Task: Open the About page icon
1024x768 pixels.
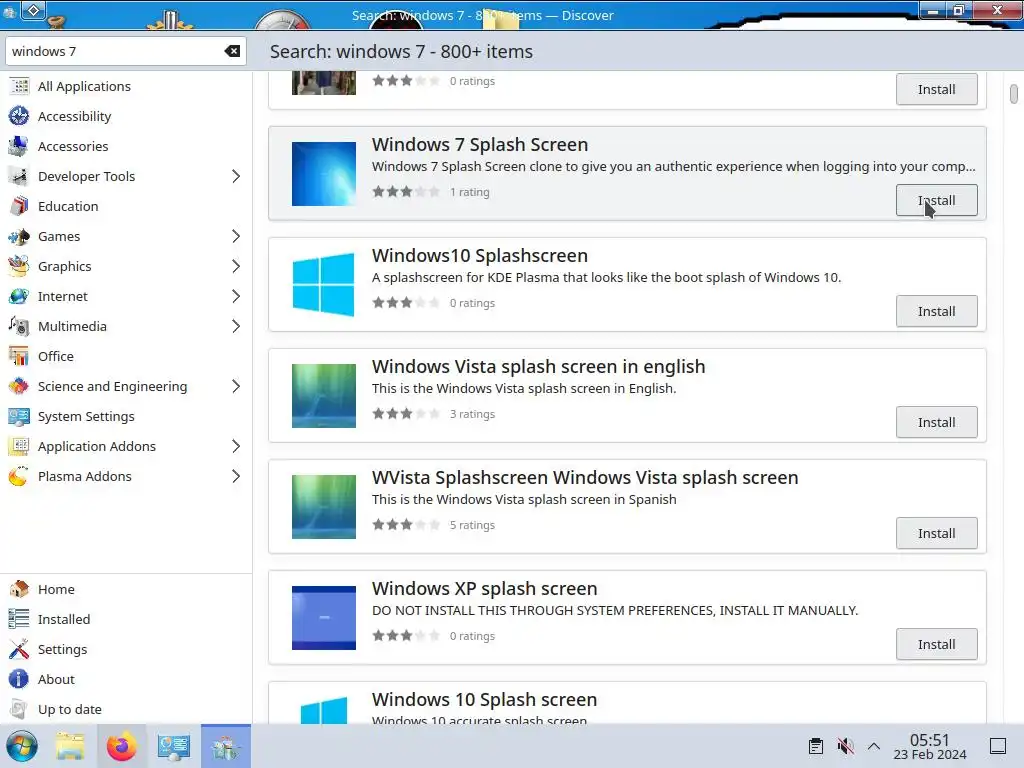Action: pyautogui.click(x=19, y=679)
